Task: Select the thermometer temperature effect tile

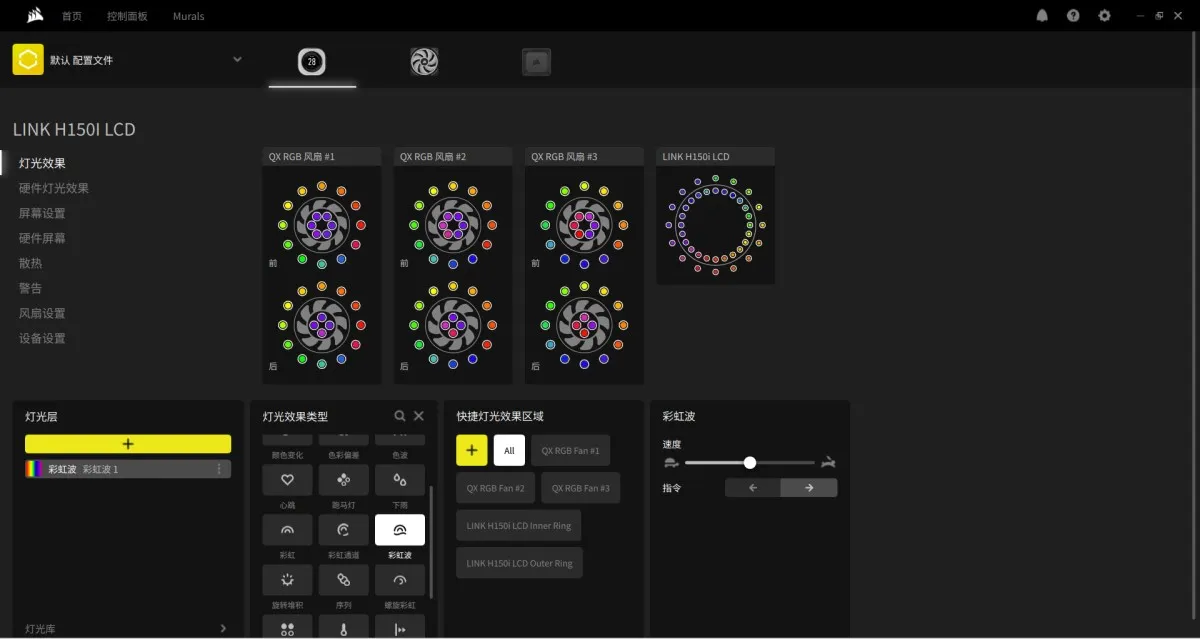Action: (343, 627)
